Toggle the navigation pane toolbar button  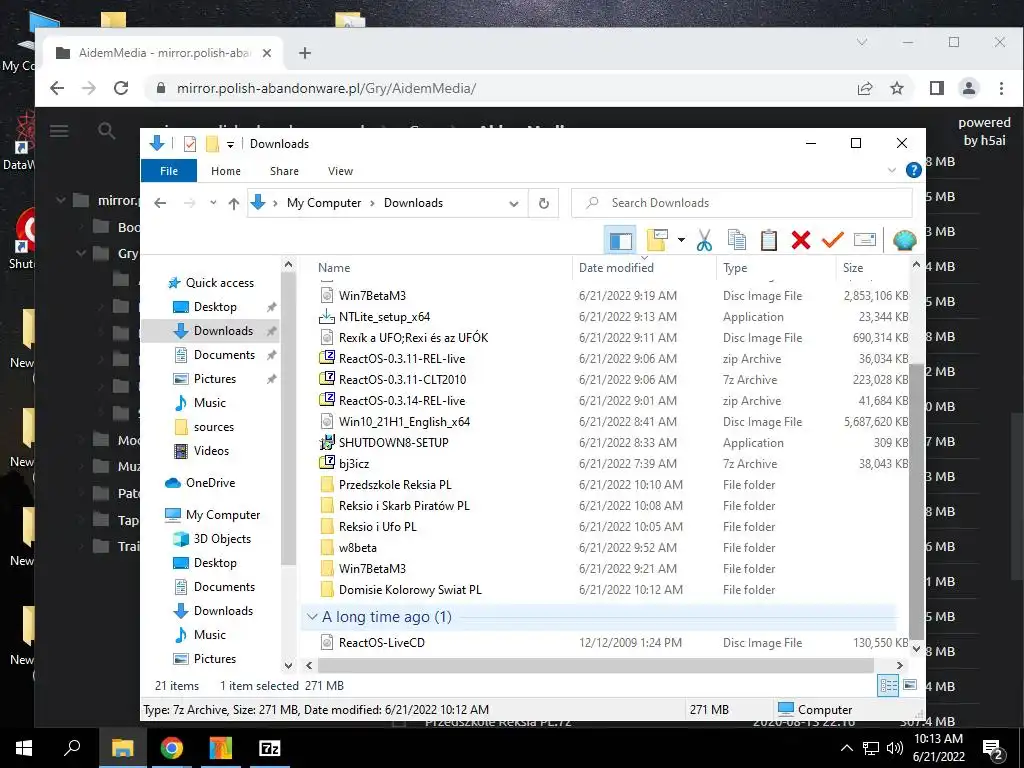620,240
